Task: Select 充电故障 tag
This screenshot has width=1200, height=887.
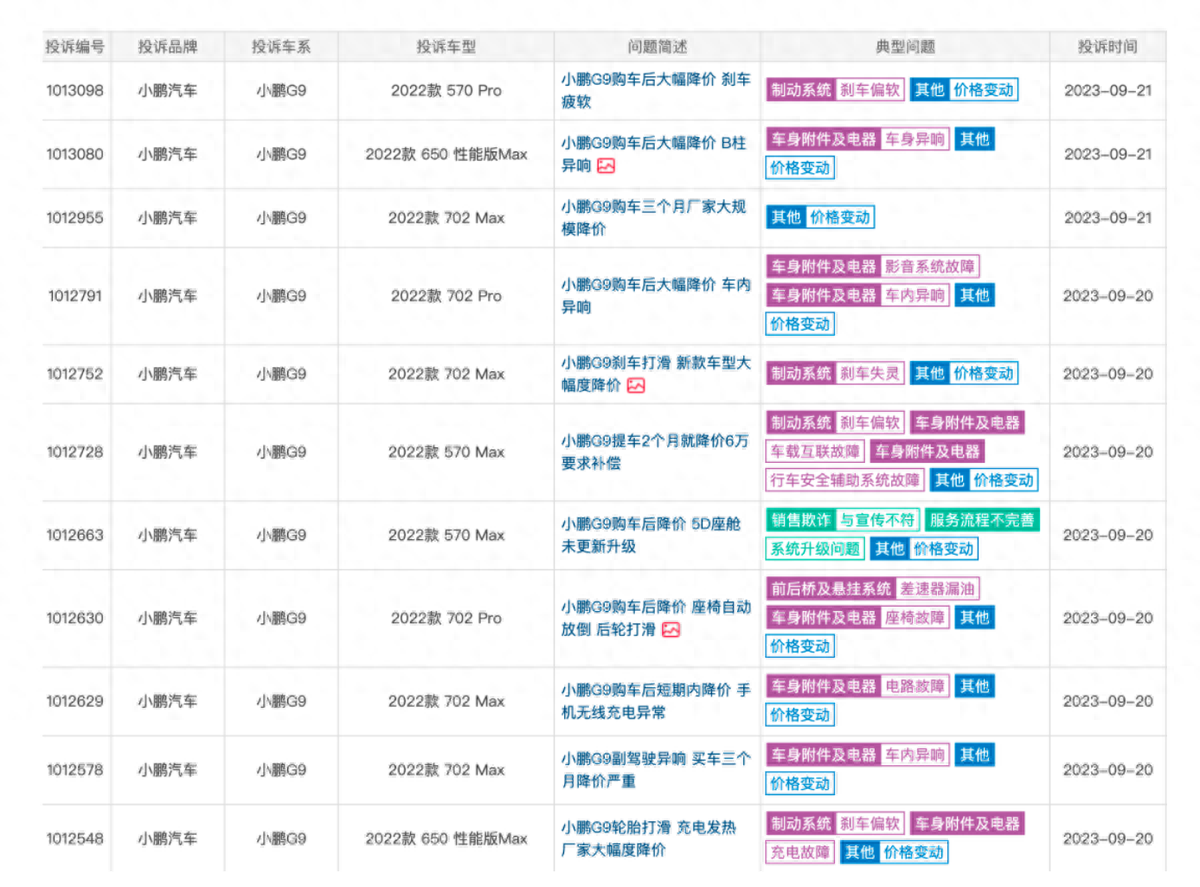Action: coord(801,853)
